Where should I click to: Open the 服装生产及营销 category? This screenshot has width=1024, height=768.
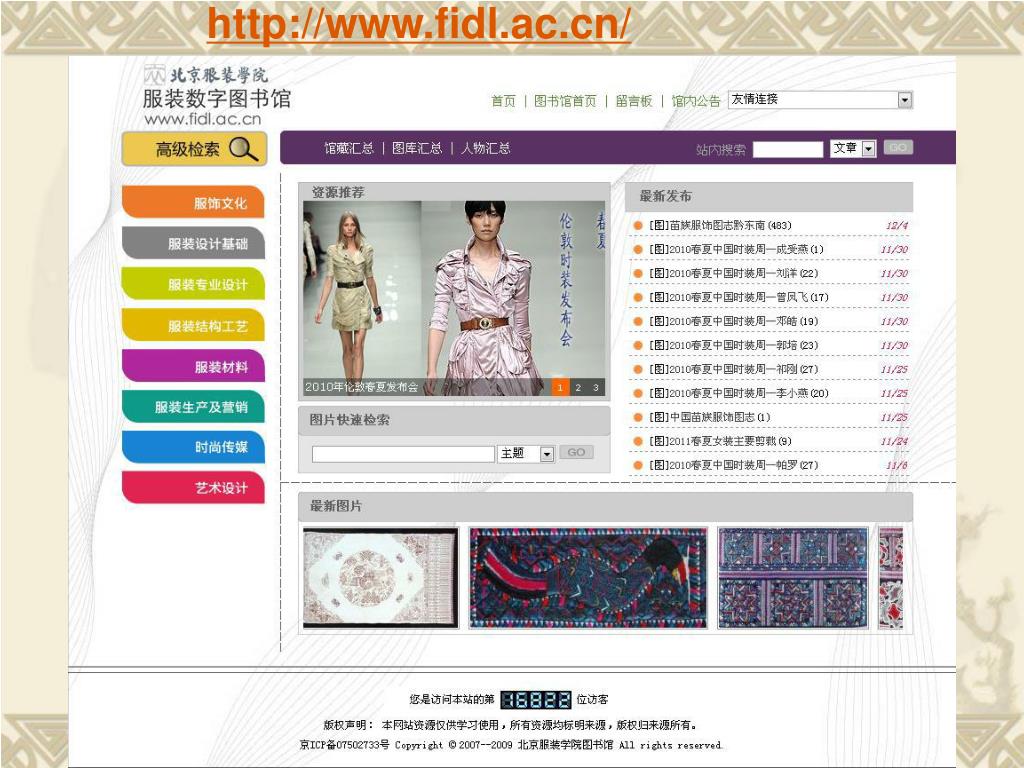tap(193, 407)
